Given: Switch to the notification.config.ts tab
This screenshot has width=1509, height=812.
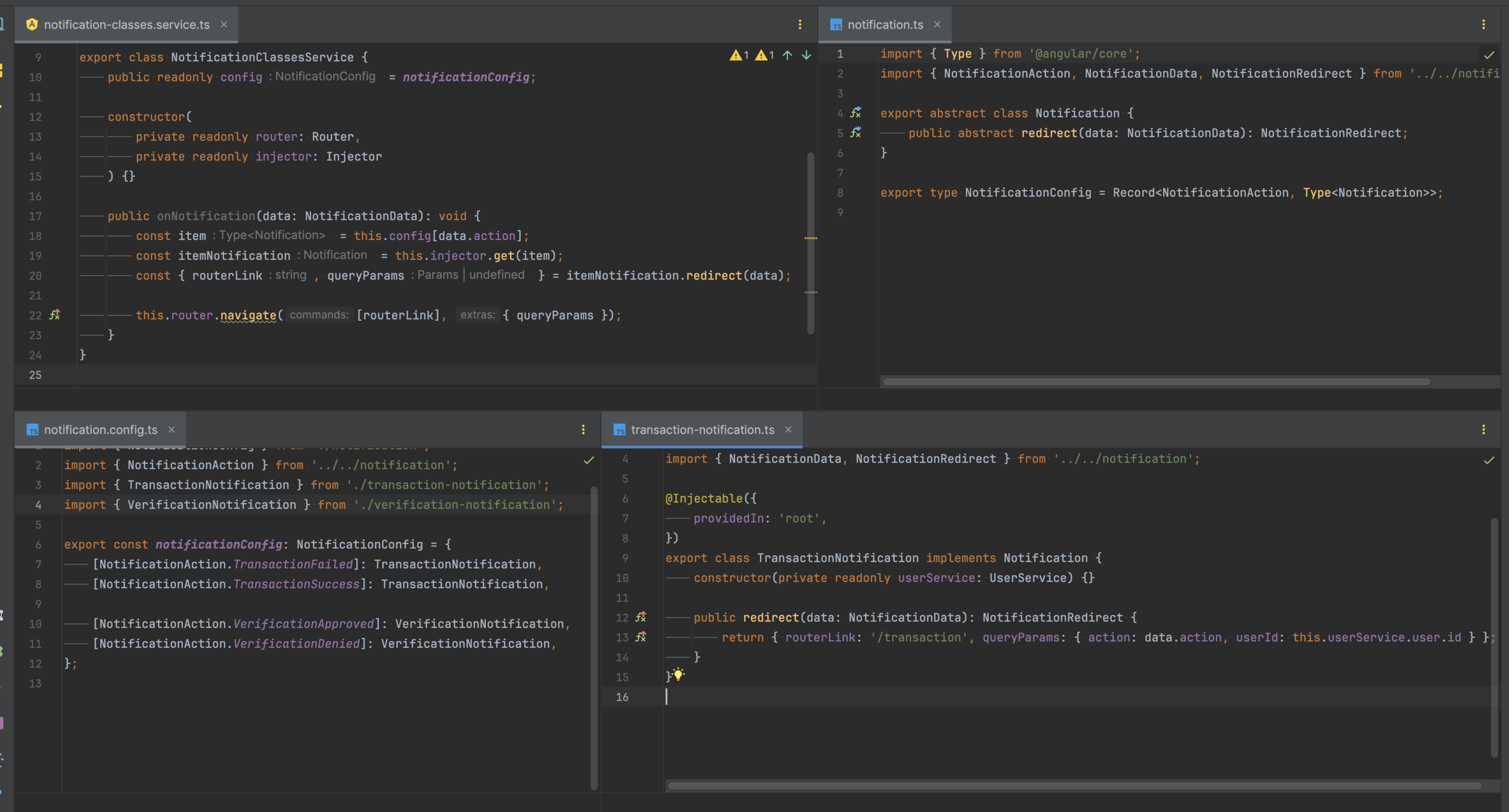Looking at the screenshot, I should (100, 430).
